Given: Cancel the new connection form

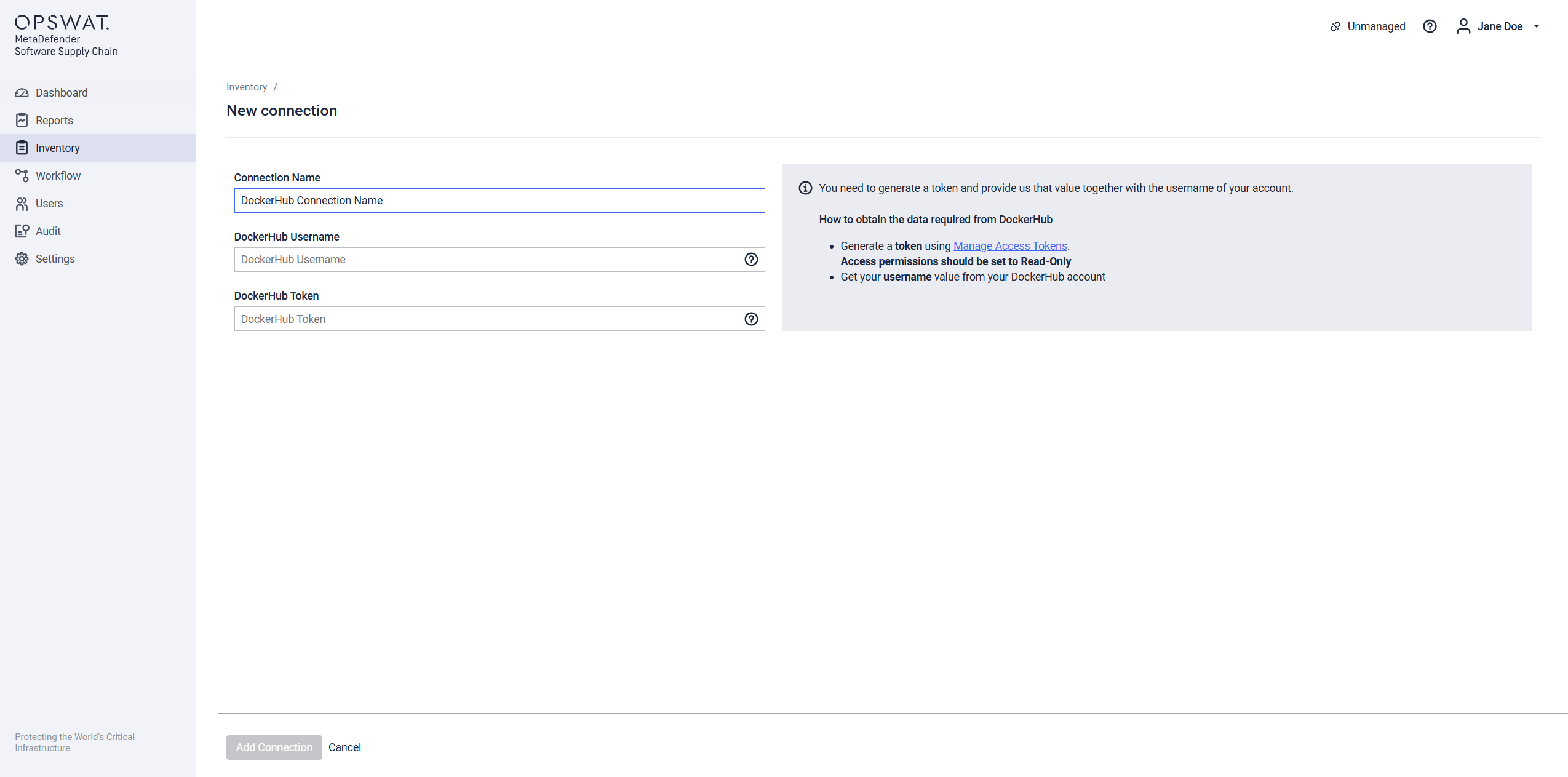Looking at the screenshot, I should pyautogui.click(x=344, y=747).
